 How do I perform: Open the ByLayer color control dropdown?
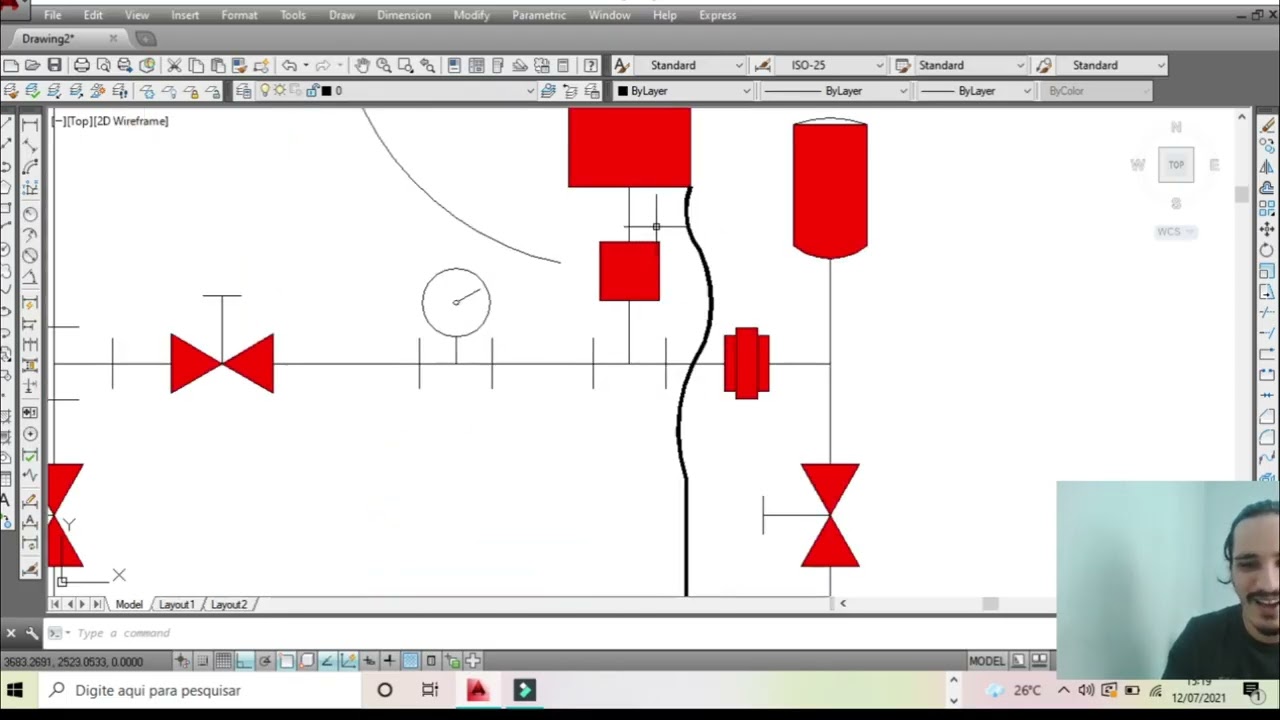tap(745, 91)
